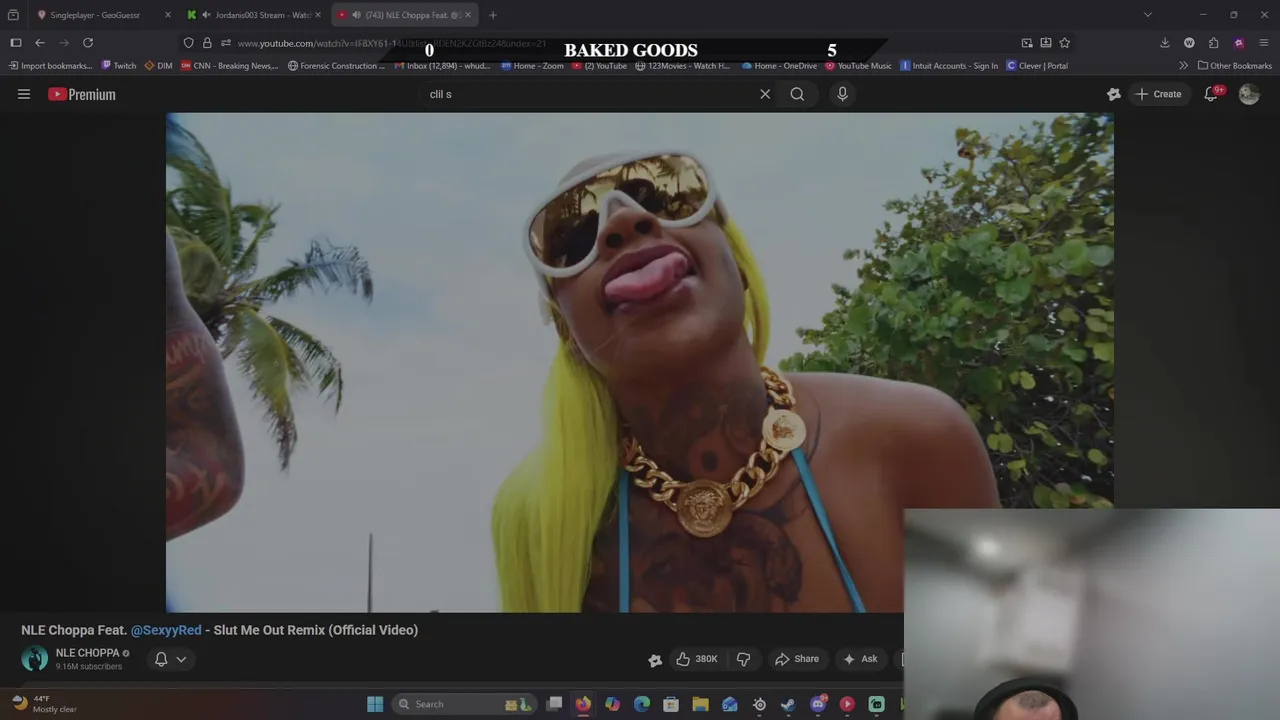Viewport: 1280px width, 720px height.
Task: Click the video player to pause
Action: [x=639, y=362]
